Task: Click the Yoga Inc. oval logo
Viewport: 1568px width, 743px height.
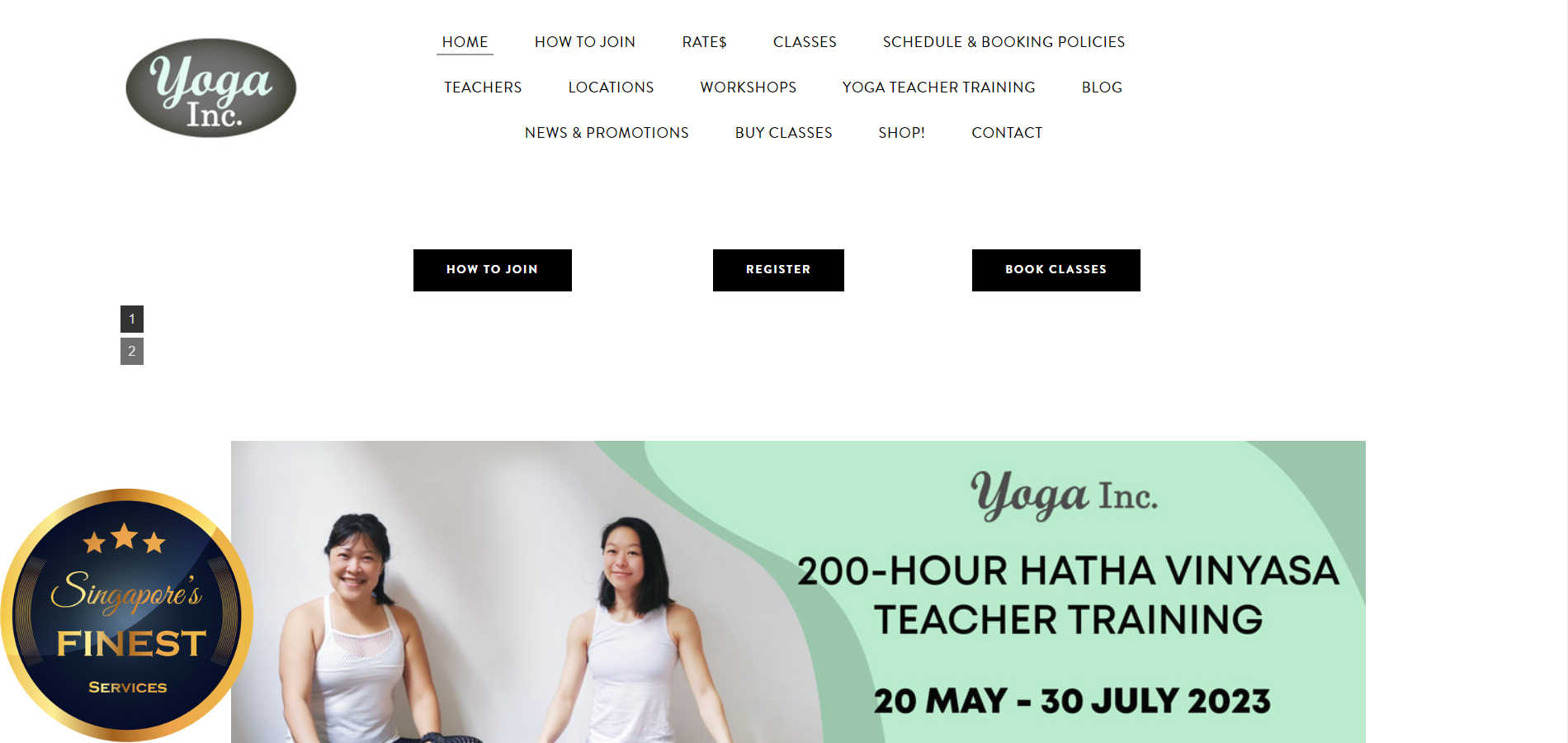Action: 211,88
